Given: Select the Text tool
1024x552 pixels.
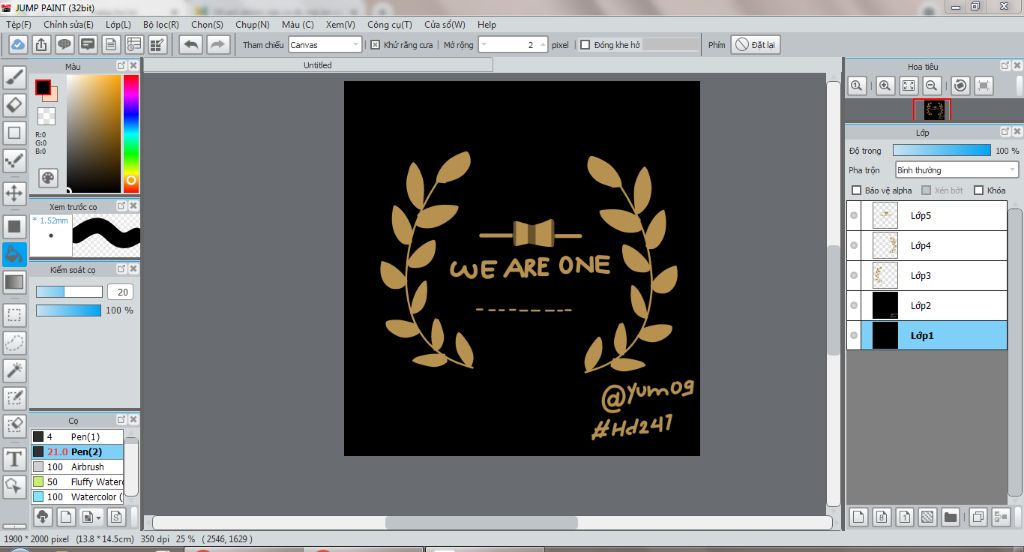Looking at the screenshot, I should pyautogui.click(x=14, y=459).
